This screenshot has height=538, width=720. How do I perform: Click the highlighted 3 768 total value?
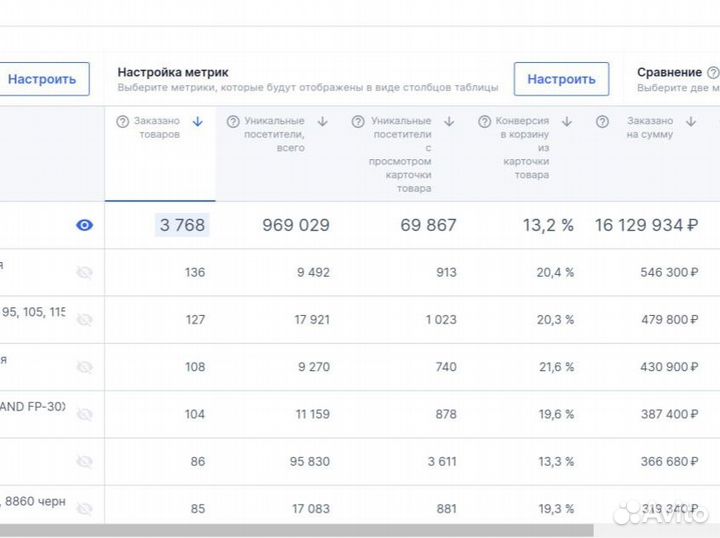point(181,225)
